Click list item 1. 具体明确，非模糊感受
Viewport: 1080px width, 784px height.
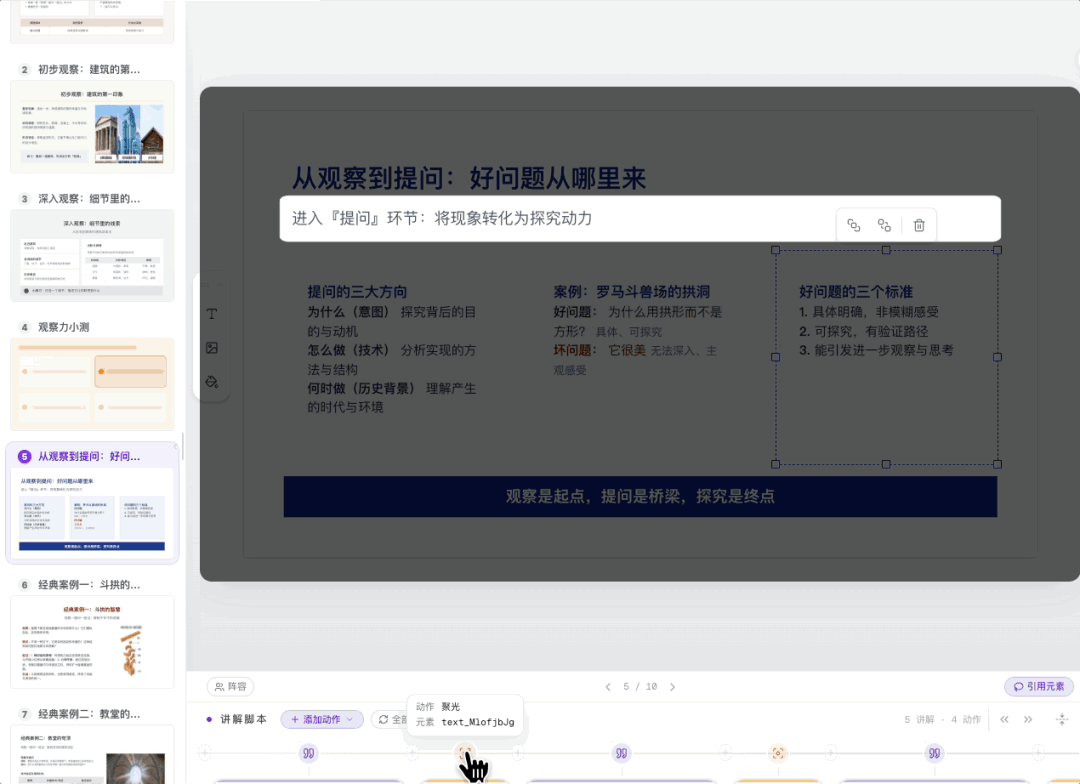point(869,312)
